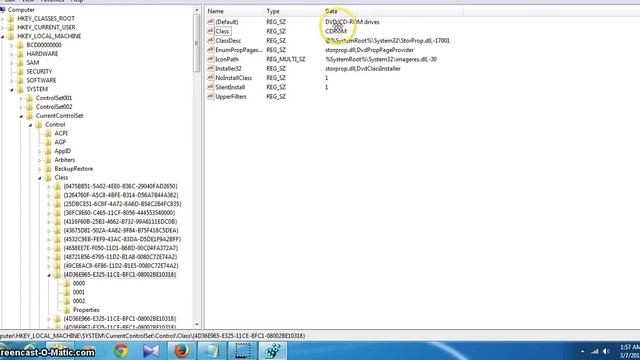The image size is (640, 360).
Task: Expand the BackupRestore key
Action: click(x=40, y=169)
